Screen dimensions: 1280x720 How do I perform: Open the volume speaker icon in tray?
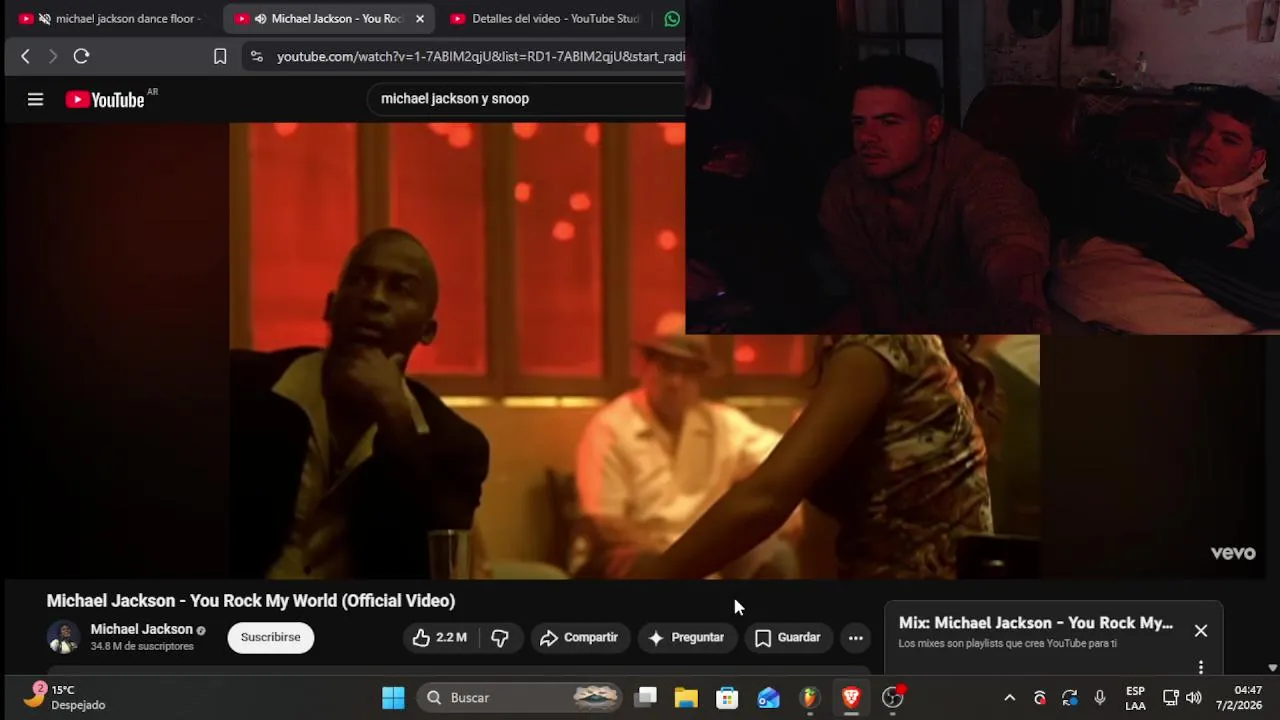tap(1194, 698)
